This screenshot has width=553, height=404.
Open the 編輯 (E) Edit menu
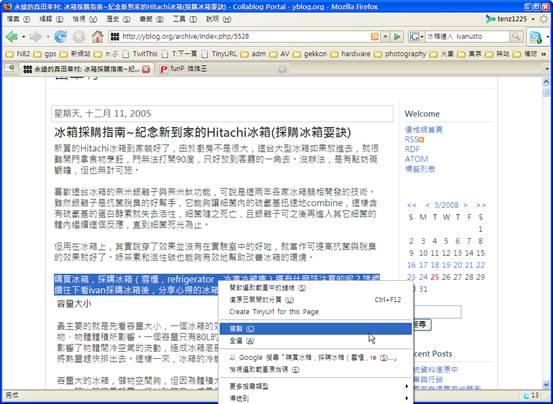coord(51,19)
